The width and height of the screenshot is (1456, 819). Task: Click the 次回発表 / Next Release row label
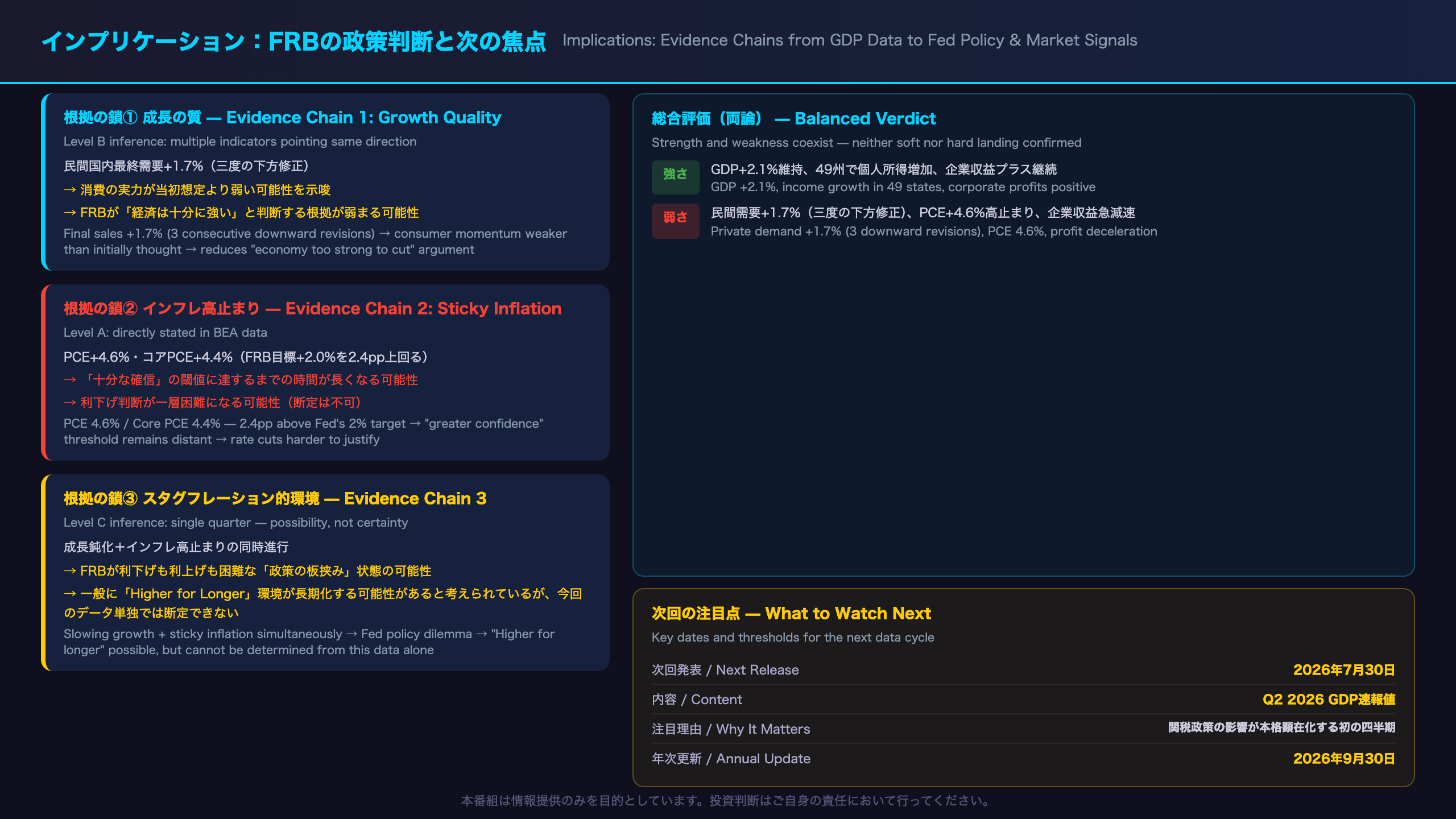click(725, 670)
